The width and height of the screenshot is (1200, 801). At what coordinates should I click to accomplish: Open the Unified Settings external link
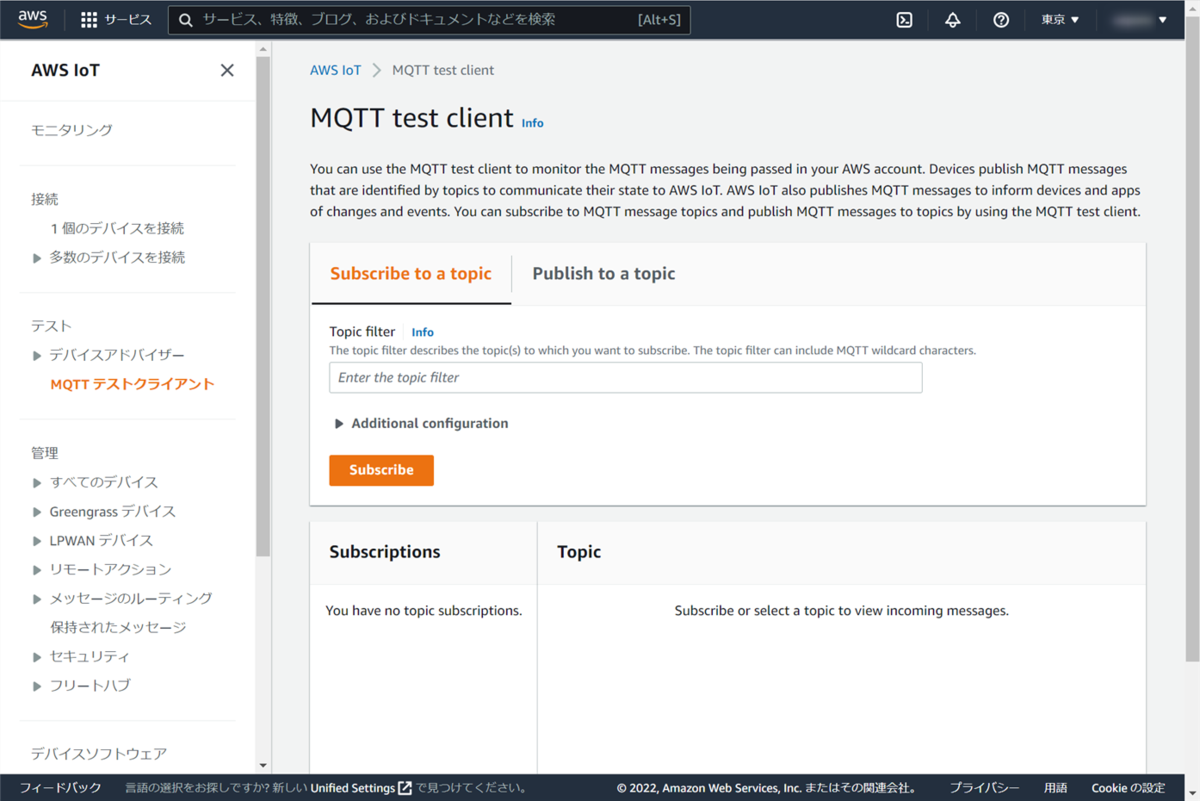click(x=361, y=788)
